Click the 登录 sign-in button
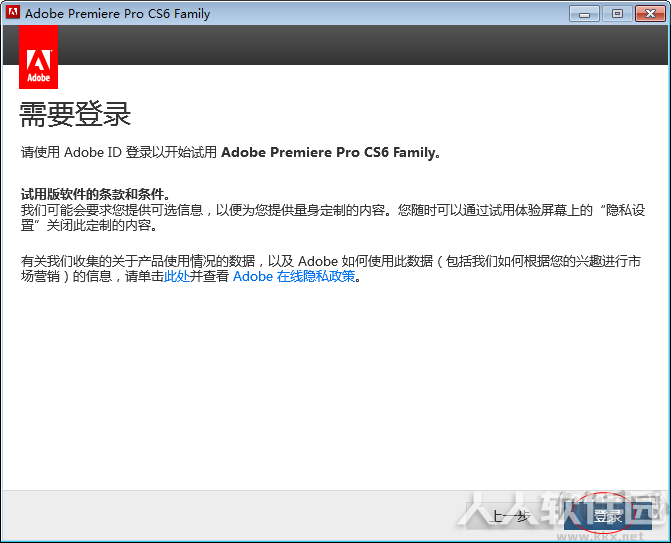671x543 pixels. tap(608, 516)
